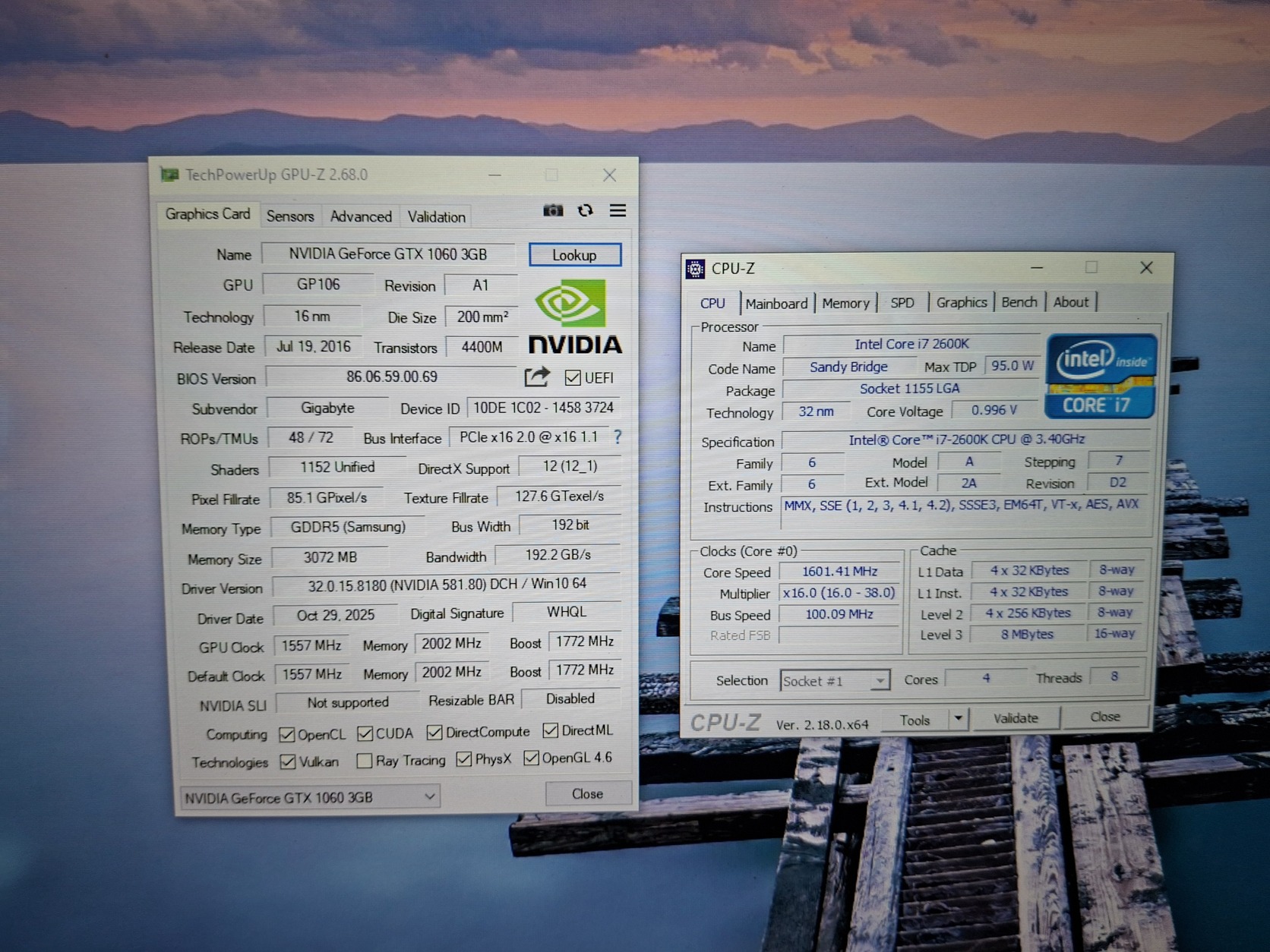The height and width of the screenshot is (952, 1270).
Task: Click the Max TDP 95.0 W field
Action: pyautogui.click(x=1012, y=366)
